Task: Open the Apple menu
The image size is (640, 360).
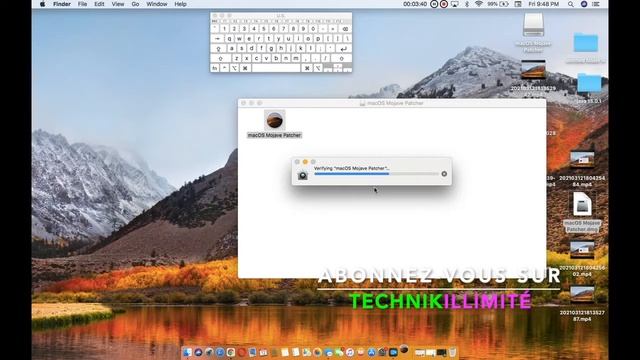Action: click(42, 4)
